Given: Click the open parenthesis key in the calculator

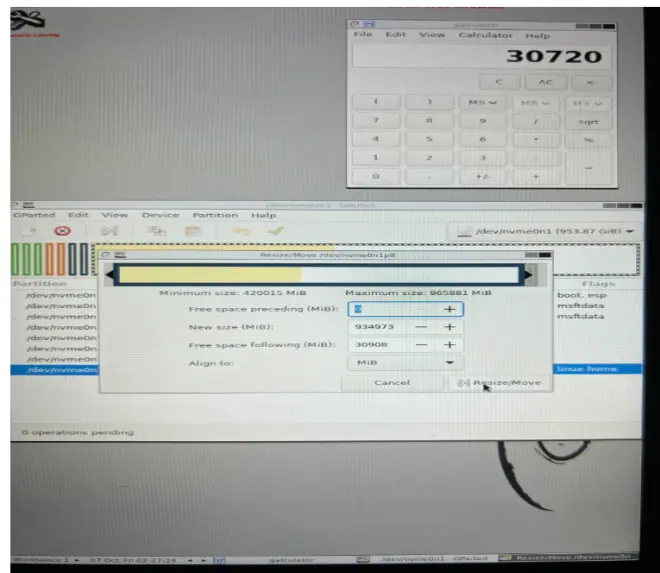Looking at the screenshot, I should 376,101.
